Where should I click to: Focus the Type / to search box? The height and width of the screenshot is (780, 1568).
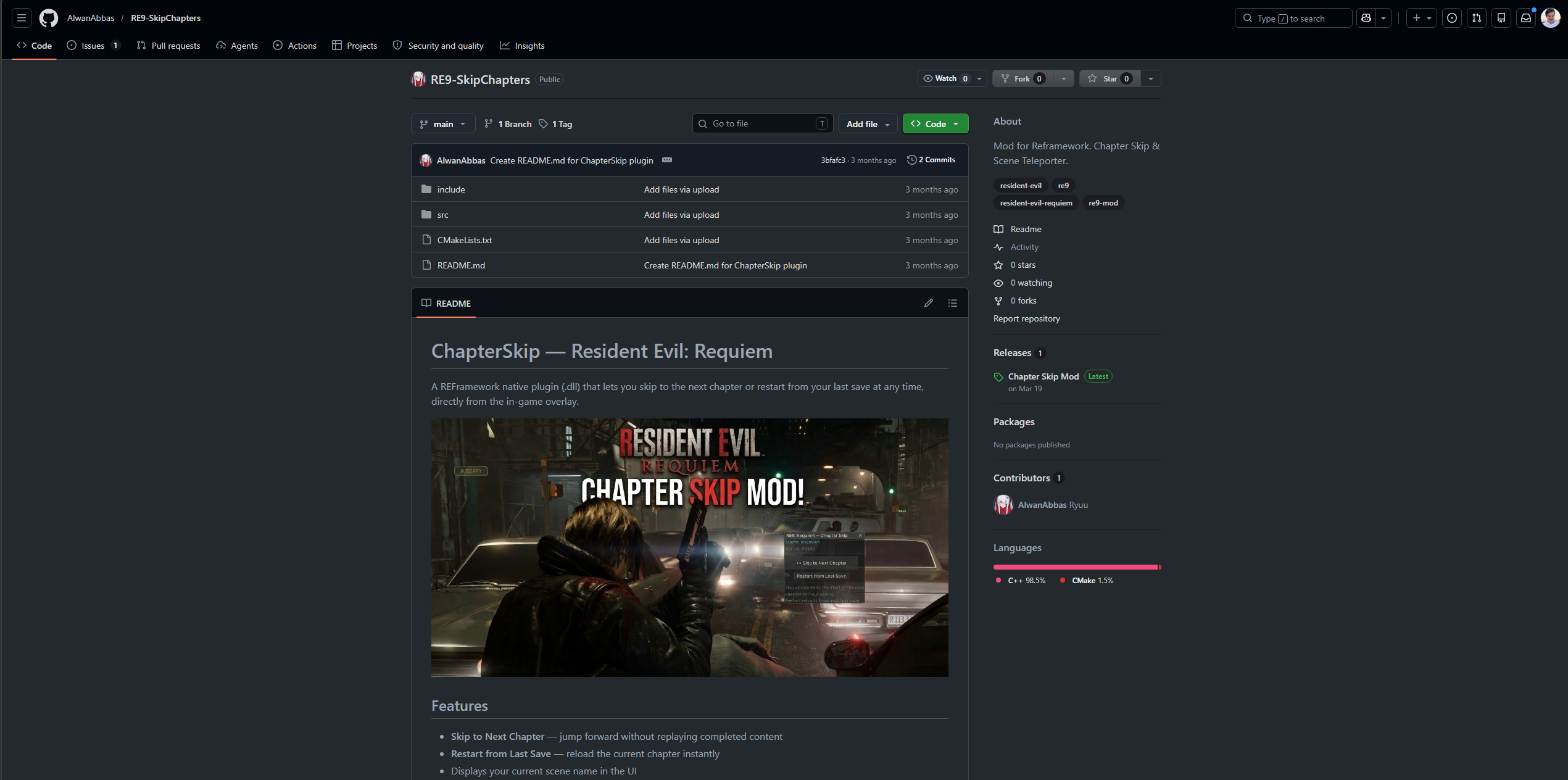tap(1293, 18)
